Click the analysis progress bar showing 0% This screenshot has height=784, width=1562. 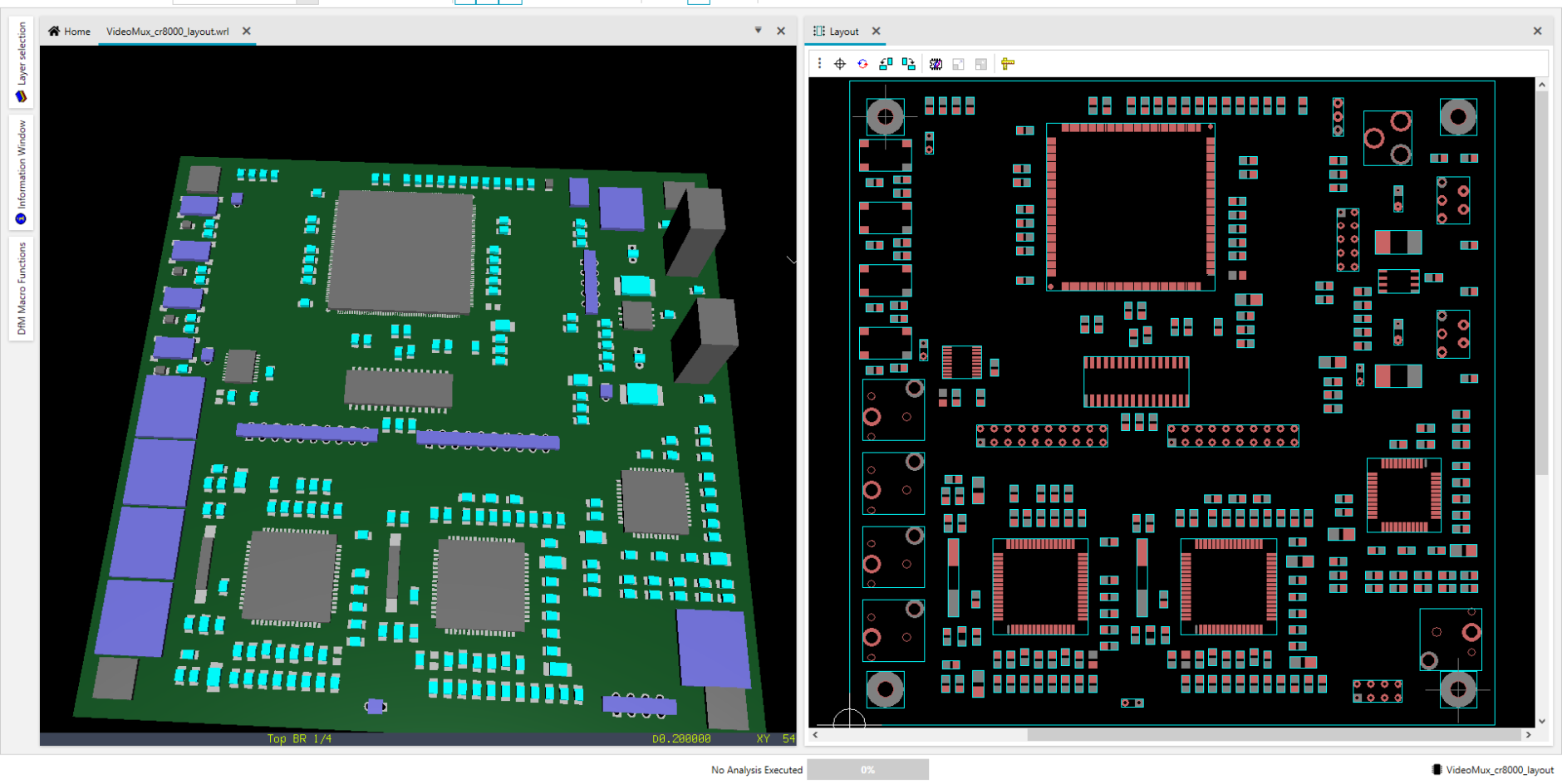point(867,770)
